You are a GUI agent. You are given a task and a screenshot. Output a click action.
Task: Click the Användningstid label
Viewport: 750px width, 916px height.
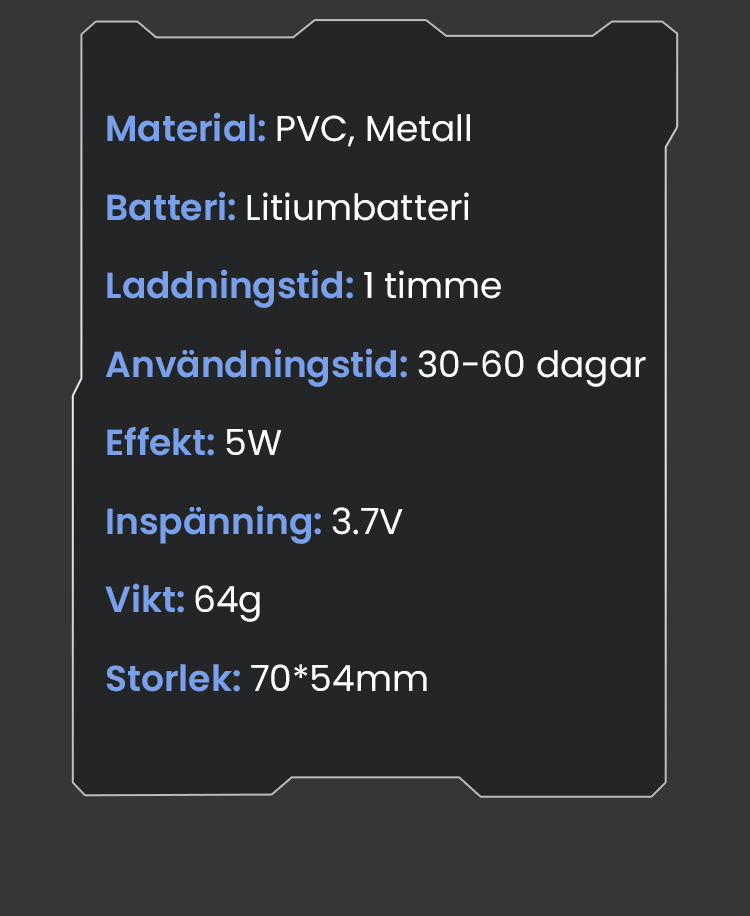[x=256, y=365]
